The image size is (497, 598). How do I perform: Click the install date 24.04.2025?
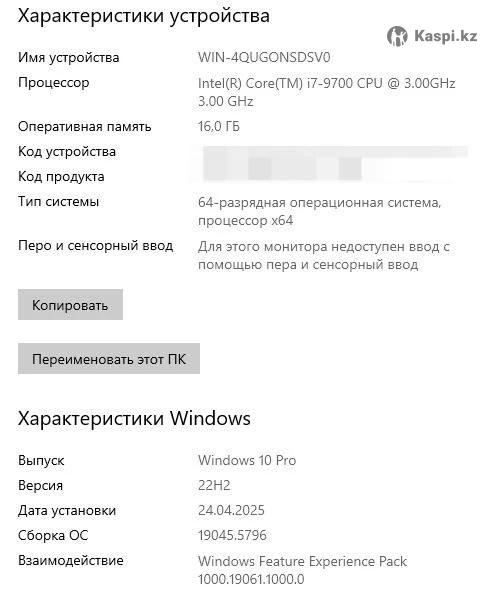click(x=231, y=510)
